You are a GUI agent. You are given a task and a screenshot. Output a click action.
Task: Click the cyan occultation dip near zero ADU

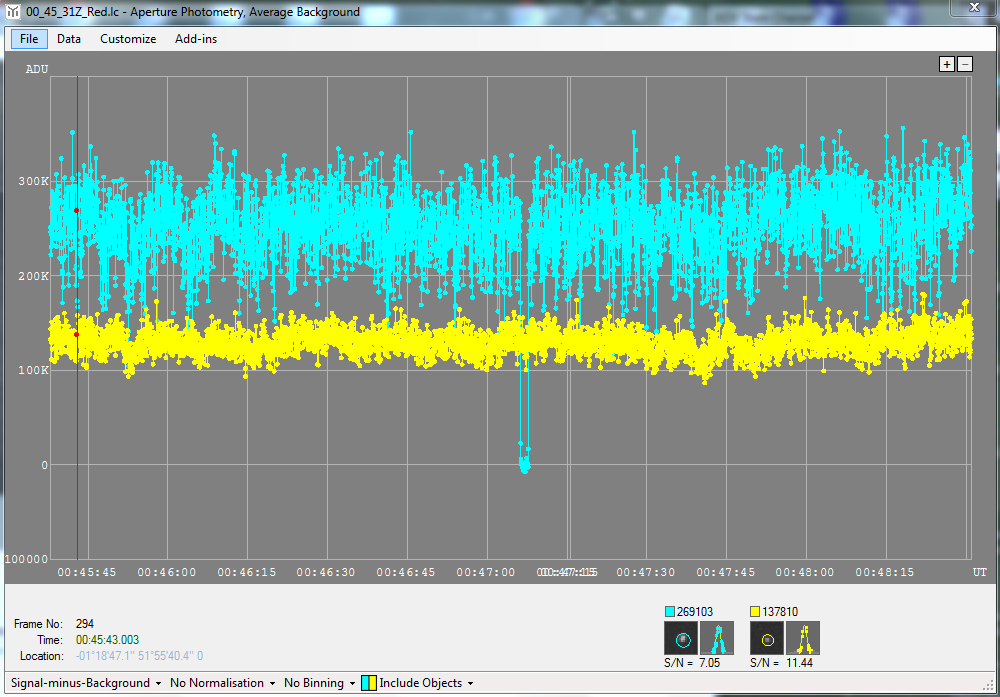coord(524,463)
